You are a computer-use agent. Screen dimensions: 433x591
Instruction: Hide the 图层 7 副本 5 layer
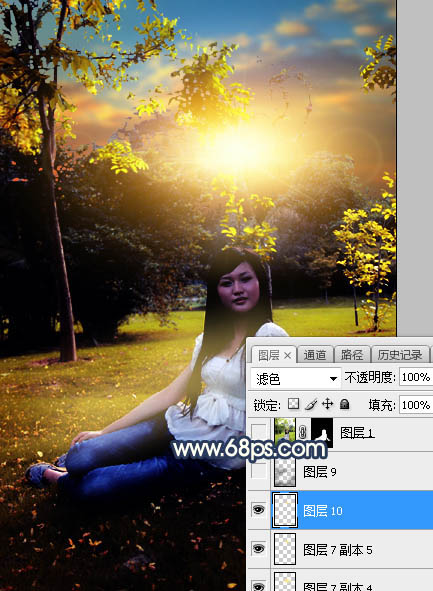259,549
